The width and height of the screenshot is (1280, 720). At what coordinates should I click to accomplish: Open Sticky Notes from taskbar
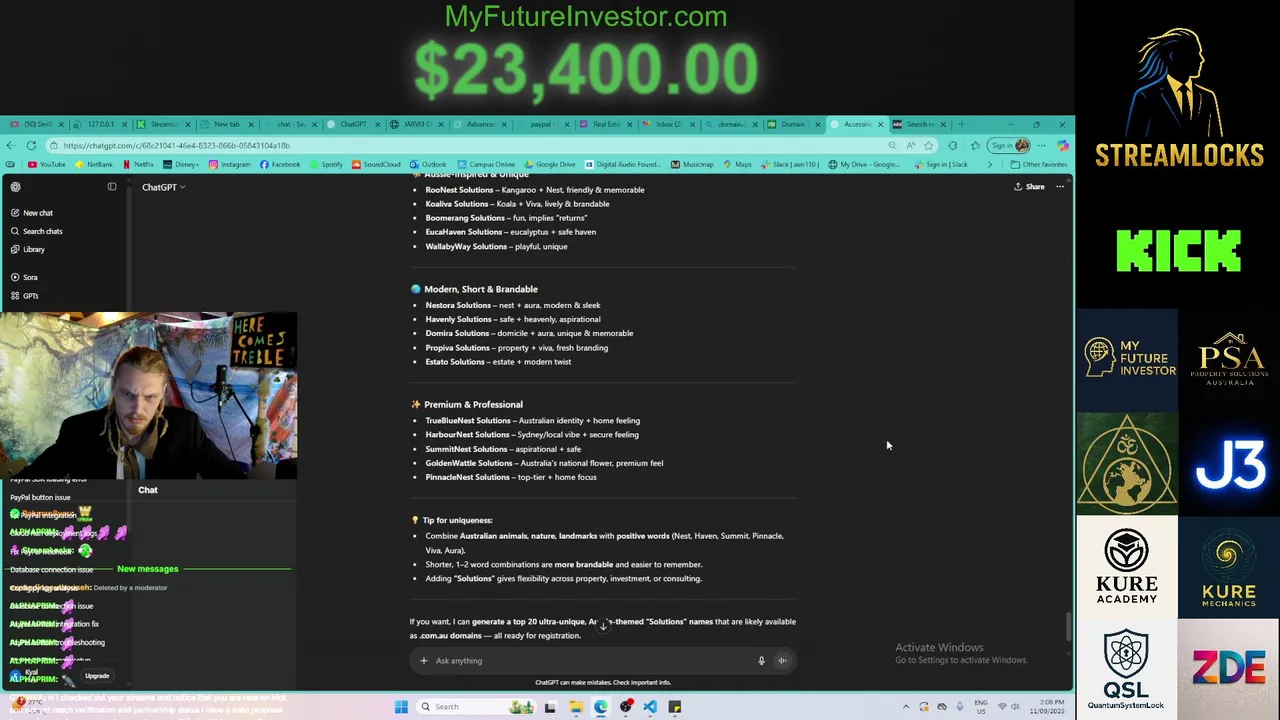tap(675, 707)
